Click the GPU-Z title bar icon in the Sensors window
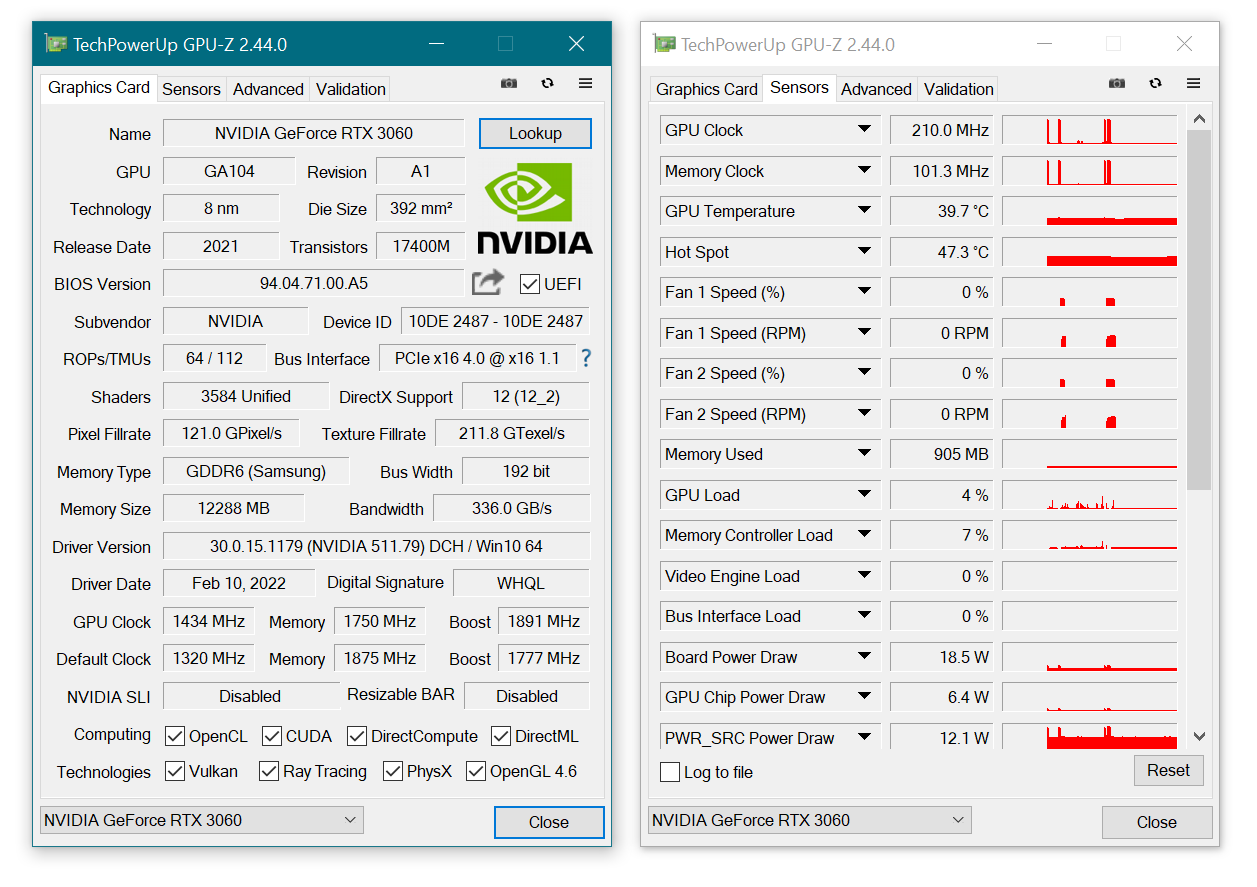The height and width of the screenshot is (887, 1257). [x=664, y=44]
